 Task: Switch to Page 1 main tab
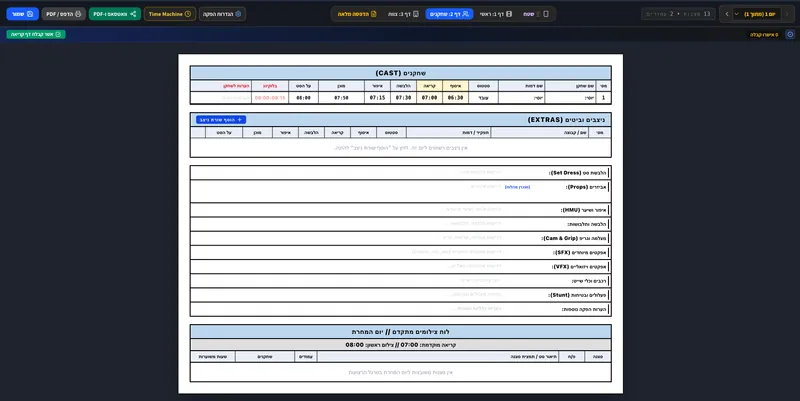pyautogui.click(x=496, y=14)
